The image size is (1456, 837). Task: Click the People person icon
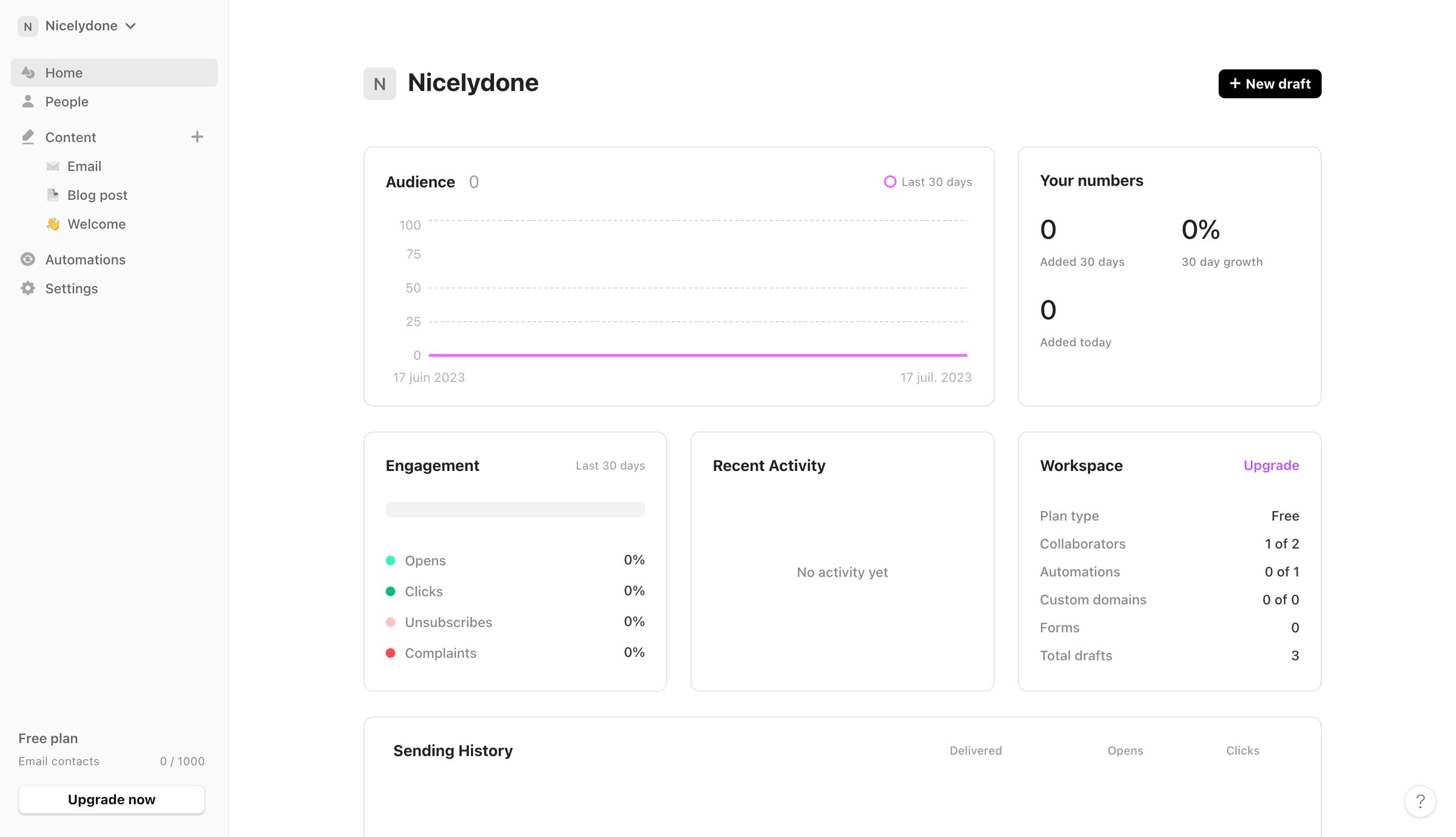pyautogui.click(x=28, y=101)
